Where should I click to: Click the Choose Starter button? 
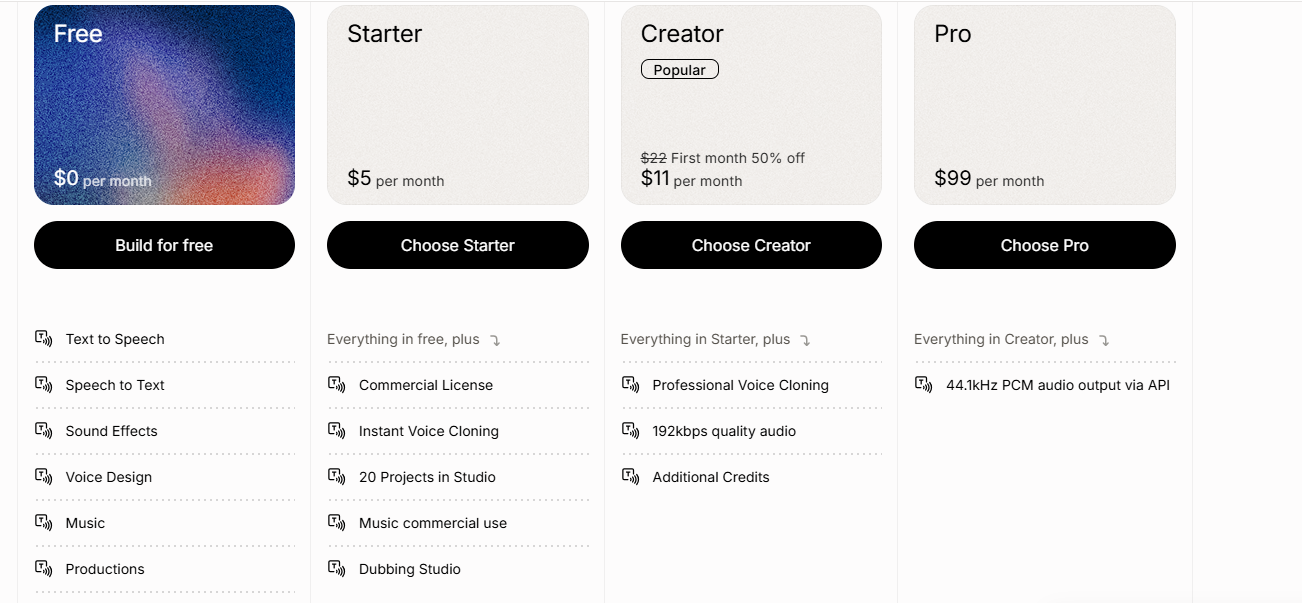coord(457,245)
